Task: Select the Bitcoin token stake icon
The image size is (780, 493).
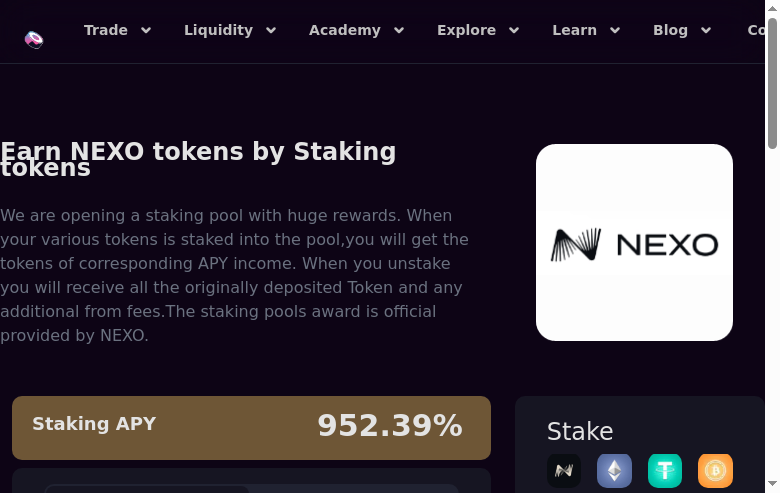Action: (x=715, y=470)
